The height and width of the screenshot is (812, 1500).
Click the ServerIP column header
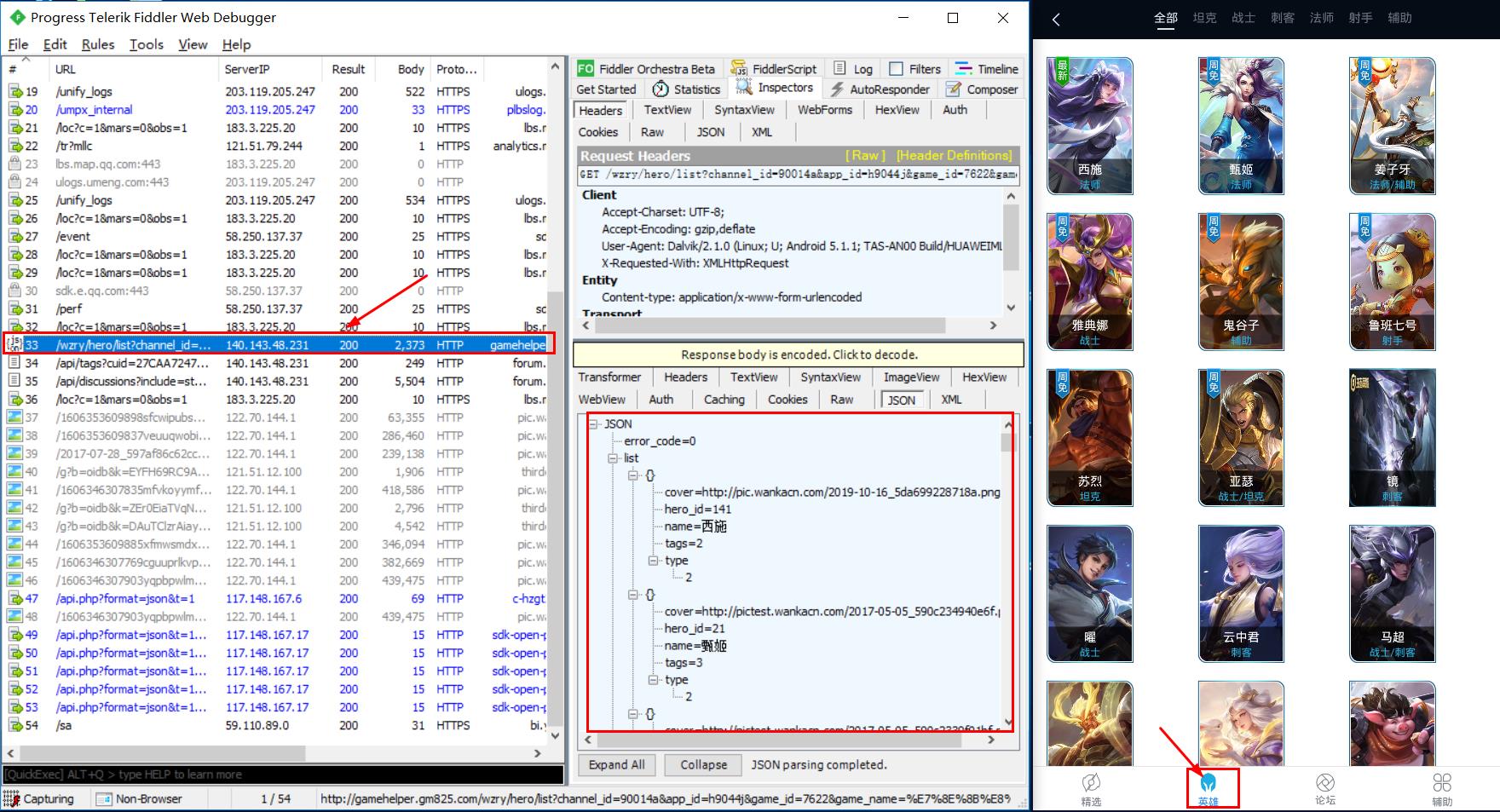point(270,69)
